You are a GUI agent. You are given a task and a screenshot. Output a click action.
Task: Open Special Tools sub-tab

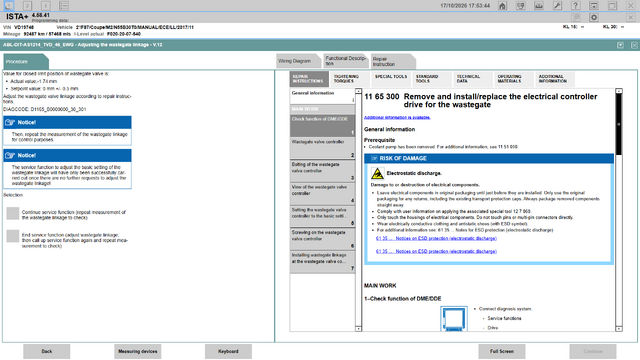391,79
